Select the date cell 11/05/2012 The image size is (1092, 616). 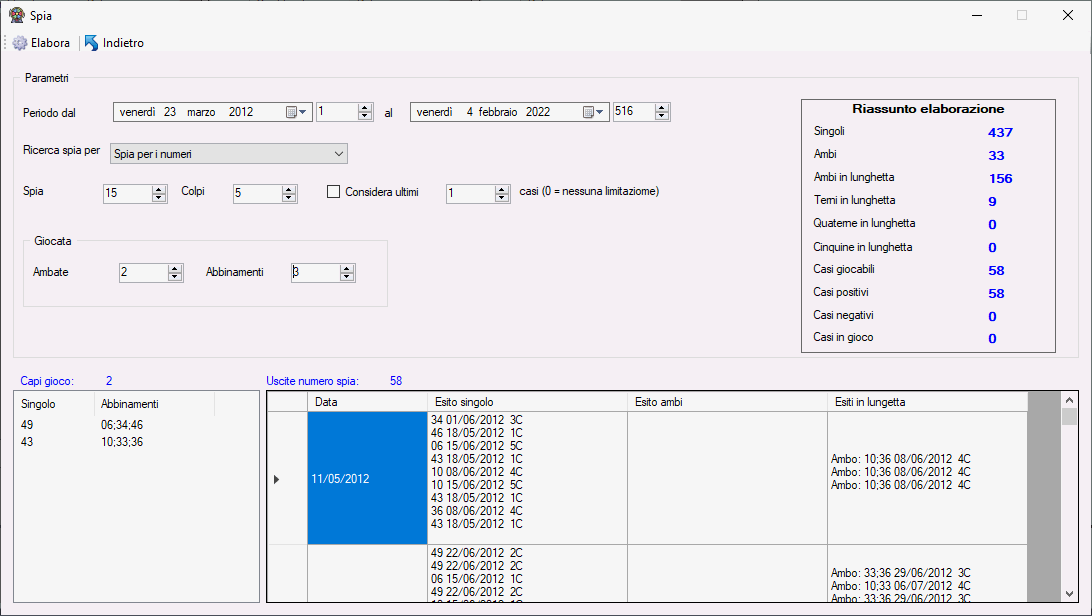tap(367, 478)
